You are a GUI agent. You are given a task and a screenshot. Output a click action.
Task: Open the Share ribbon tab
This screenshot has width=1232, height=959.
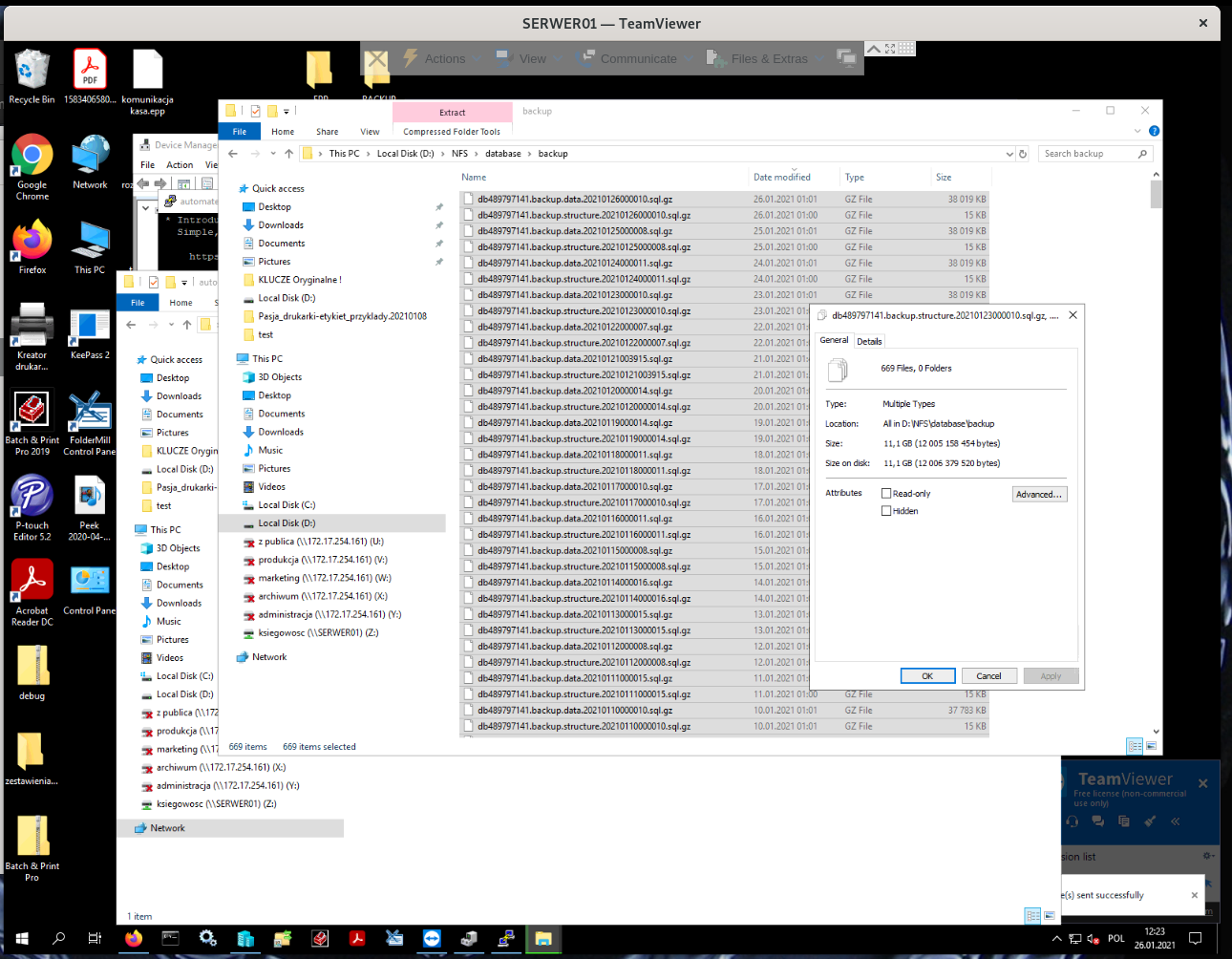click(328, 132)
